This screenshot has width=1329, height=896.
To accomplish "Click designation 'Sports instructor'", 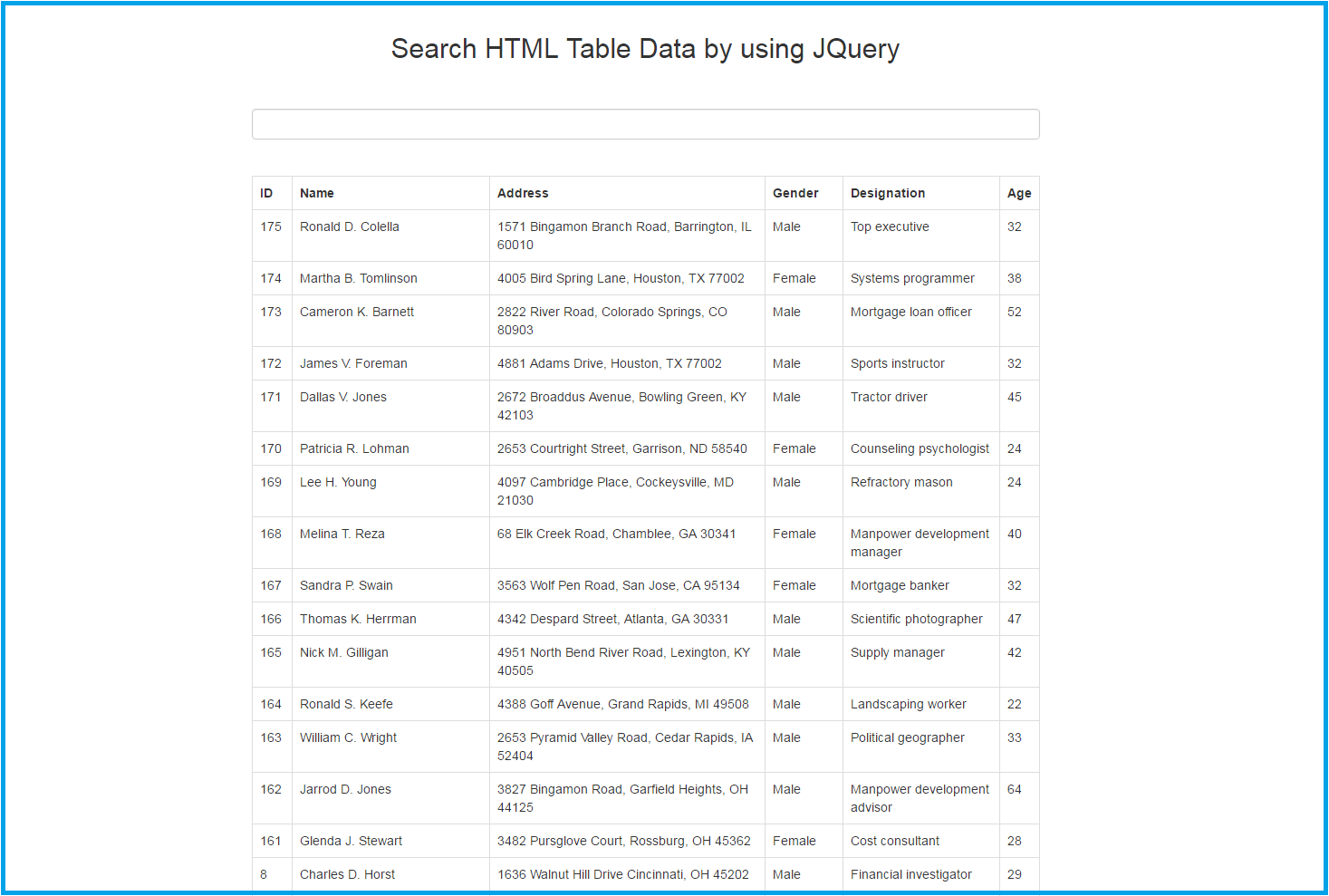I will (x=898, y=363).
